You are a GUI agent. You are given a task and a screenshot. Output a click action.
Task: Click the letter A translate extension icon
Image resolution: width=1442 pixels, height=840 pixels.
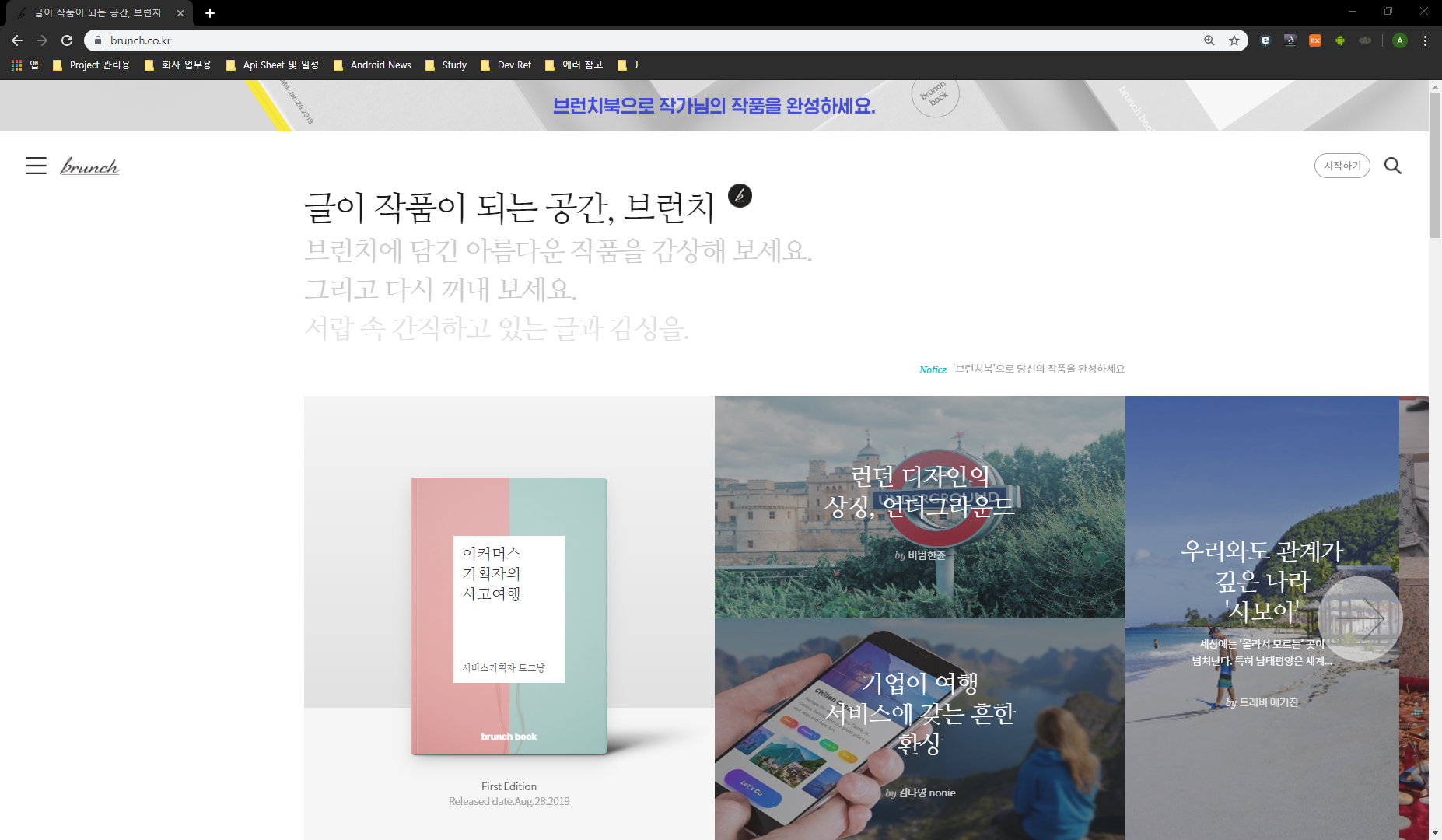click(1290, 40)
